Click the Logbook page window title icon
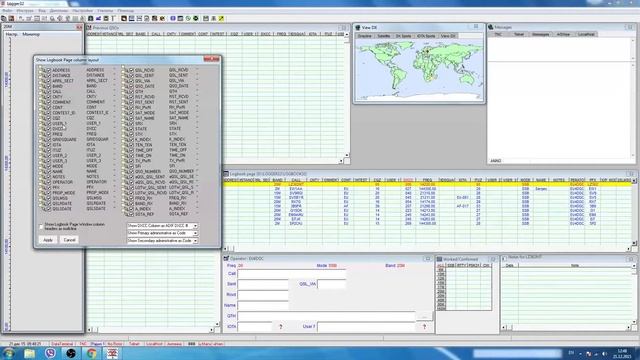The width and height of the screenshot is (640, 360). coord(226,174)
